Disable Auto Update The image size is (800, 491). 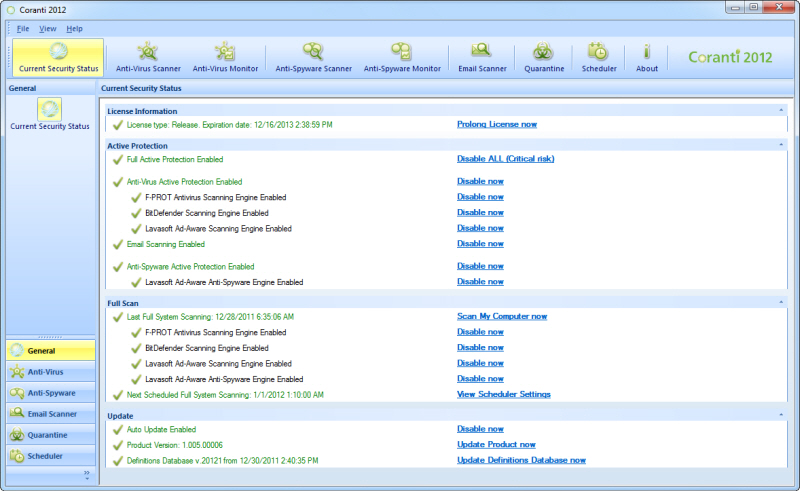click(x=480, y=429)
